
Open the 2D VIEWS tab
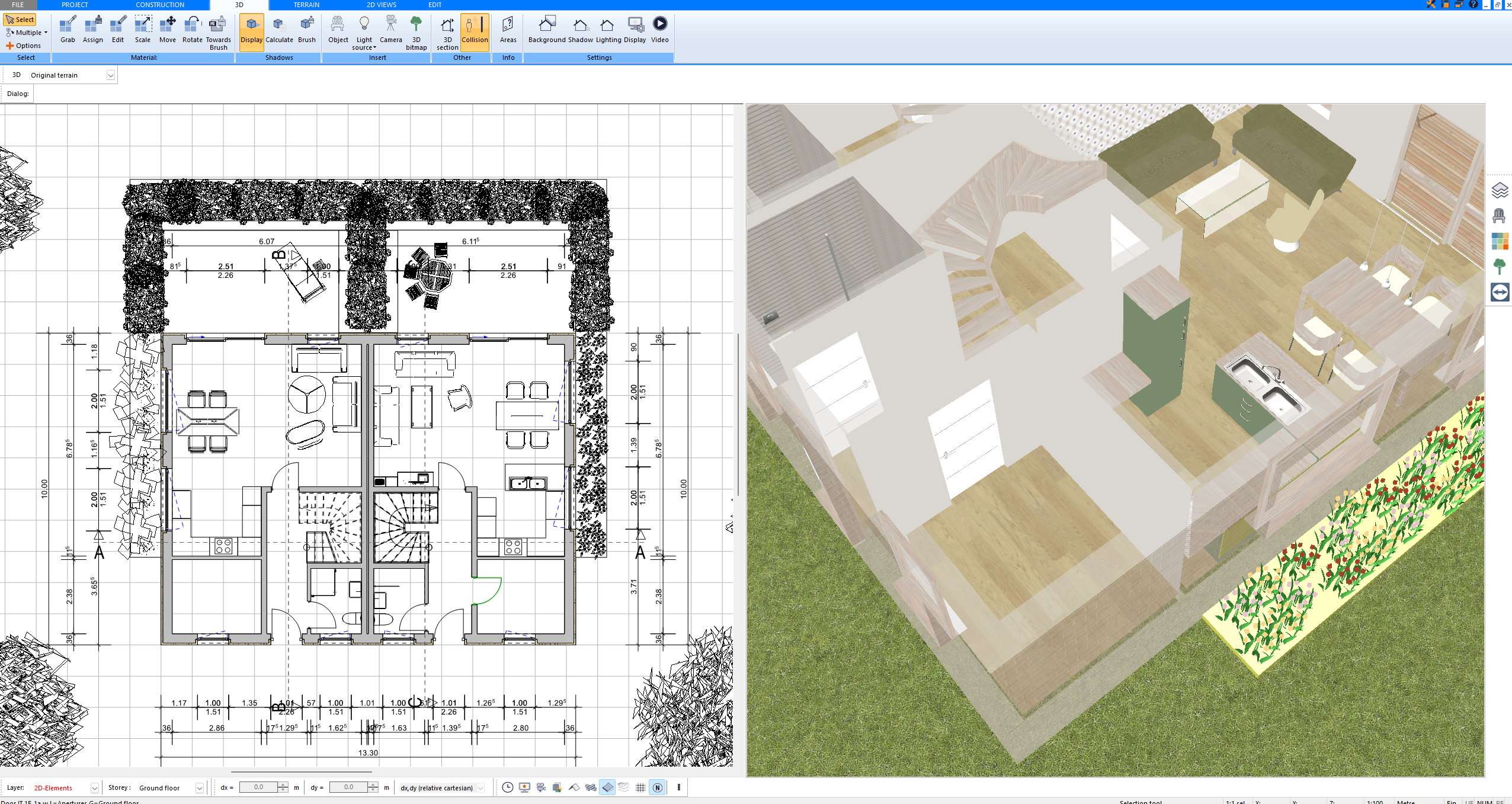[x=381, y=5]
